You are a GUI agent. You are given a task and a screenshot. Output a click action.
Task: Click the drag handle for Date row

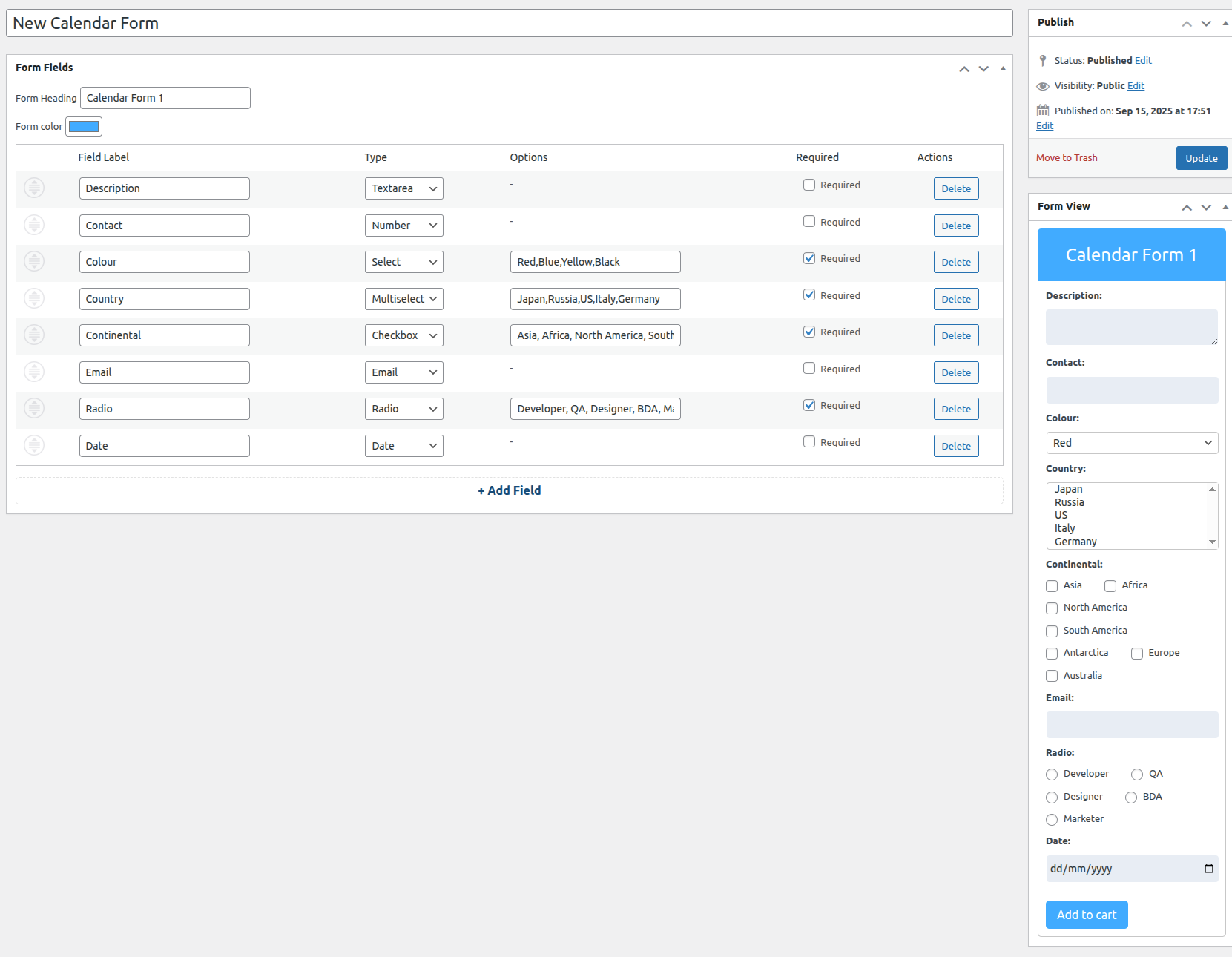tap(34, 445)
